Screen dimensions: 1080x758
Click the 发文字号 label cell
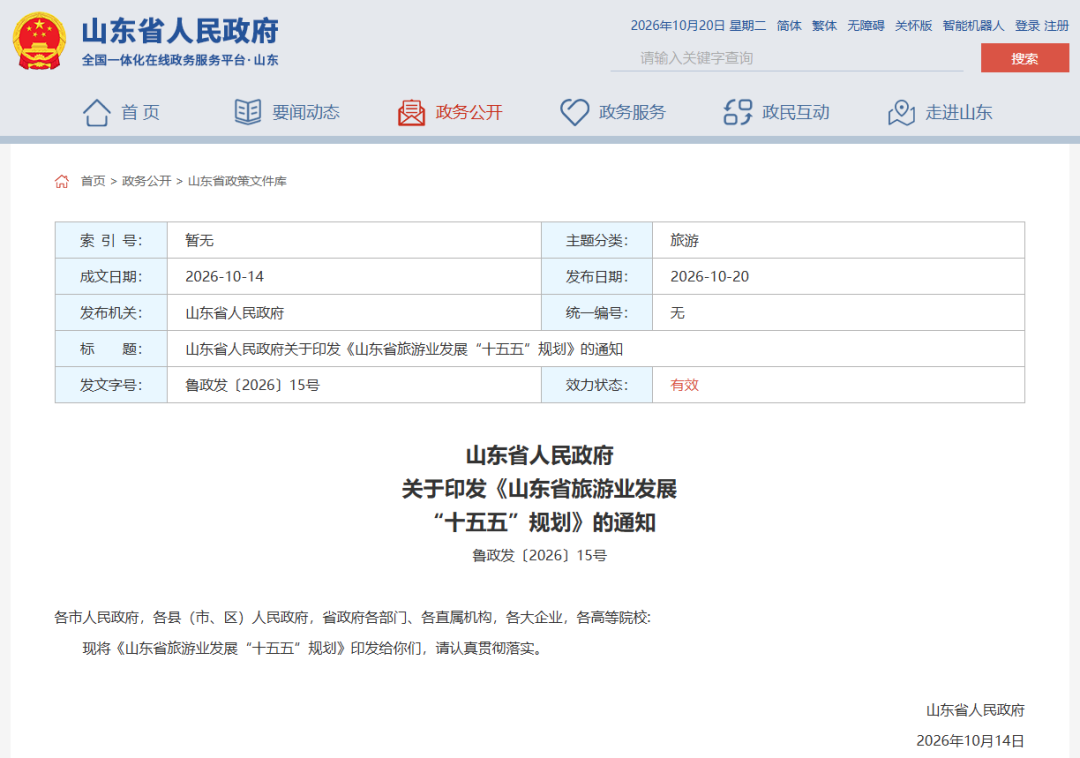pyautogui.click(x=111, y=385)
